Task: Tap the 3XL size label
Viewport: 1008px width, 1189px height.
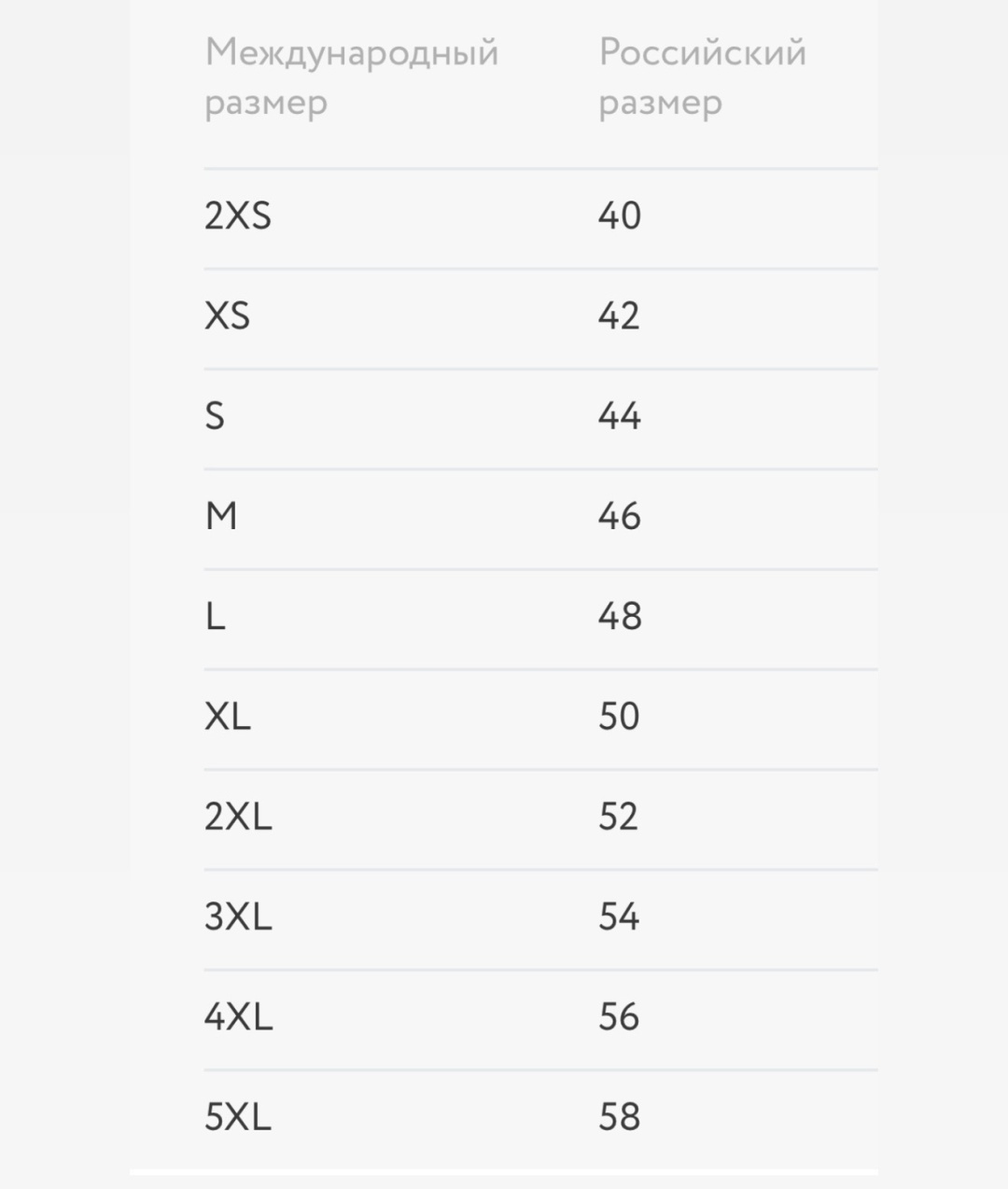Action: (x=238, y=917)
